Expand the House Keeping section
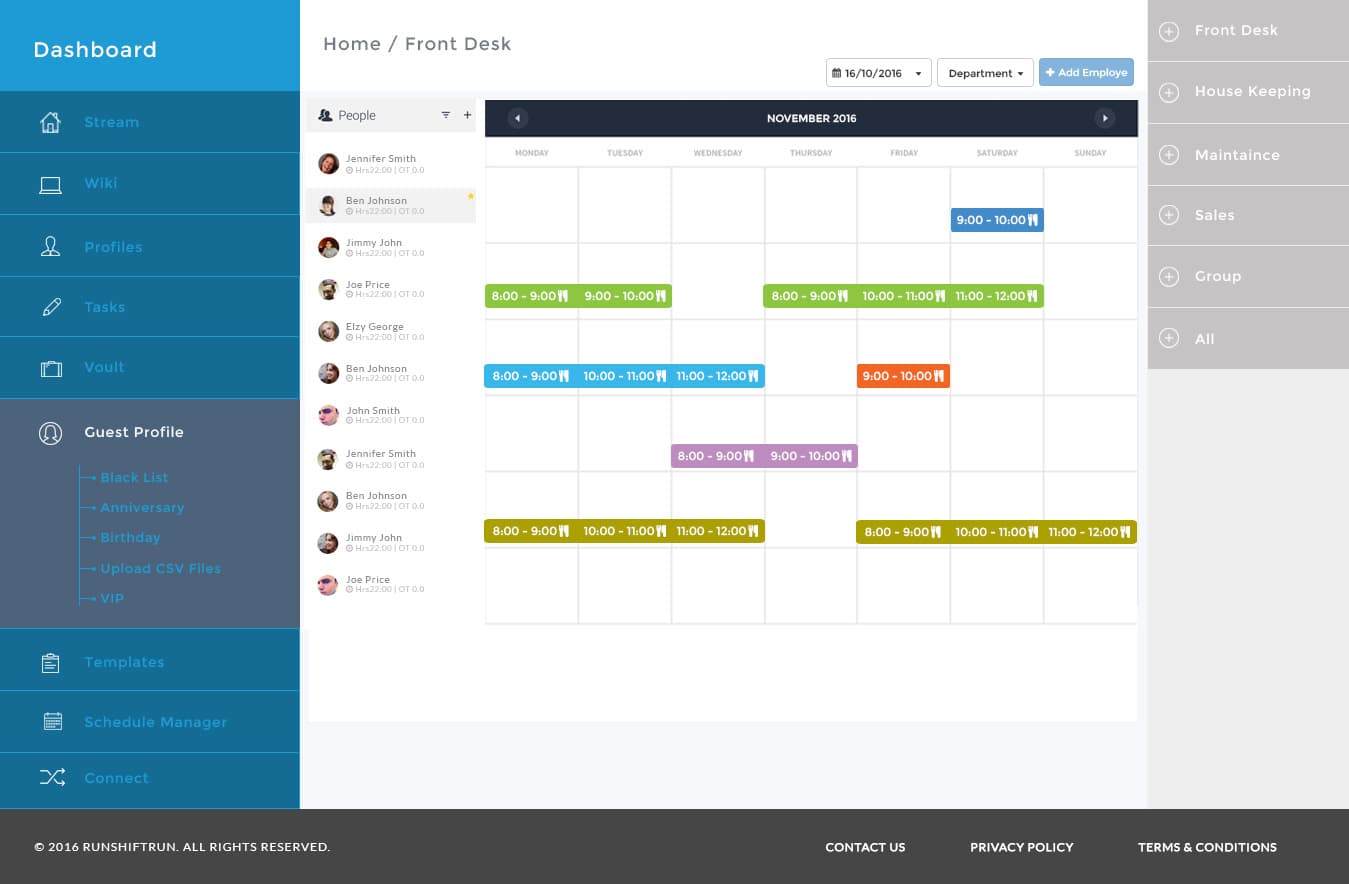Image resolution: width=1349 pixels, height=884 pixels. [1168, 92]
